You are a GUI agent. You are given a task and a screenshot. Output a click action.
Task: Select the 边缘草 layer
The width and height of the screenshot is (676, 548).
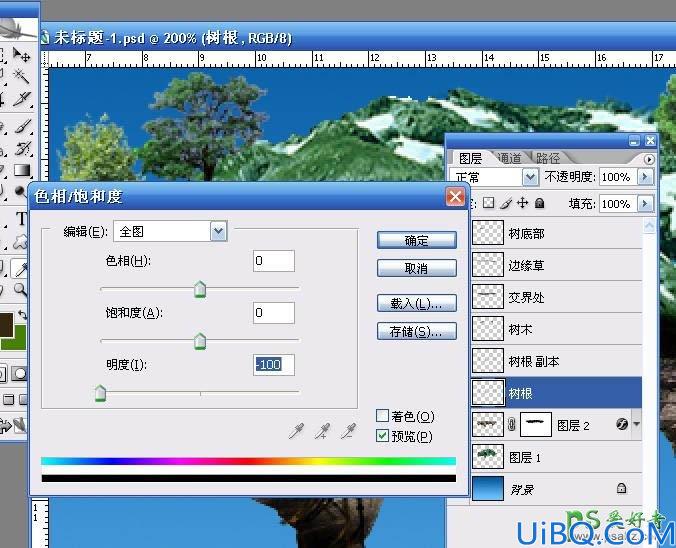(x=557, y=265)
